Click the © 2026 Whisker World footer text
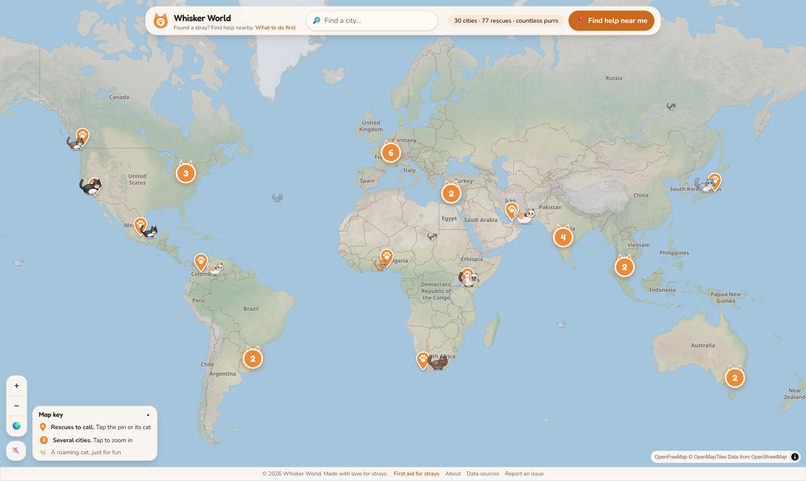Image resolution: width=806 pixels, height=481 pixels. (x=325, y=474)
